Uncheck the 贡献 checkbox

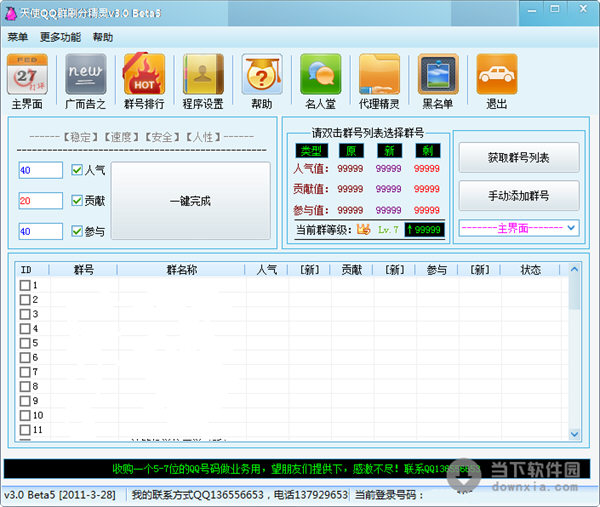click(77, 201)
